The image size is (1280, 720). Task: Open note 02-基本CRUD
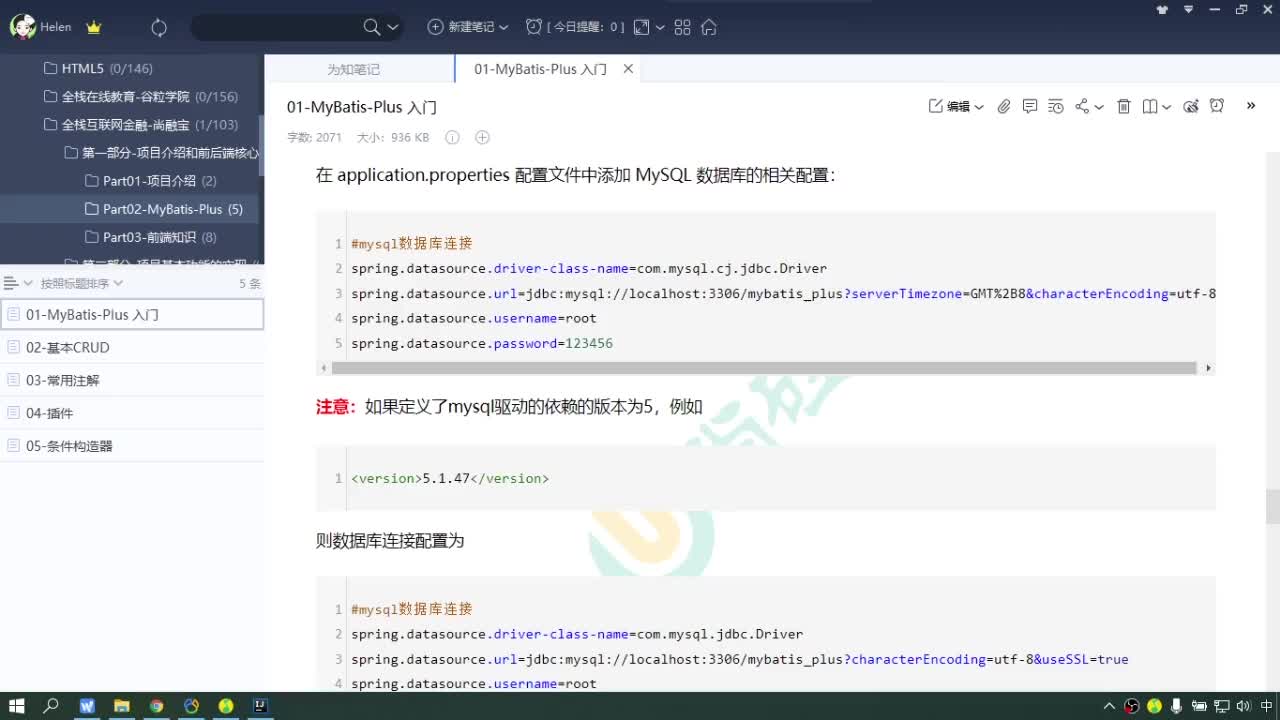(x=132, y=347)
